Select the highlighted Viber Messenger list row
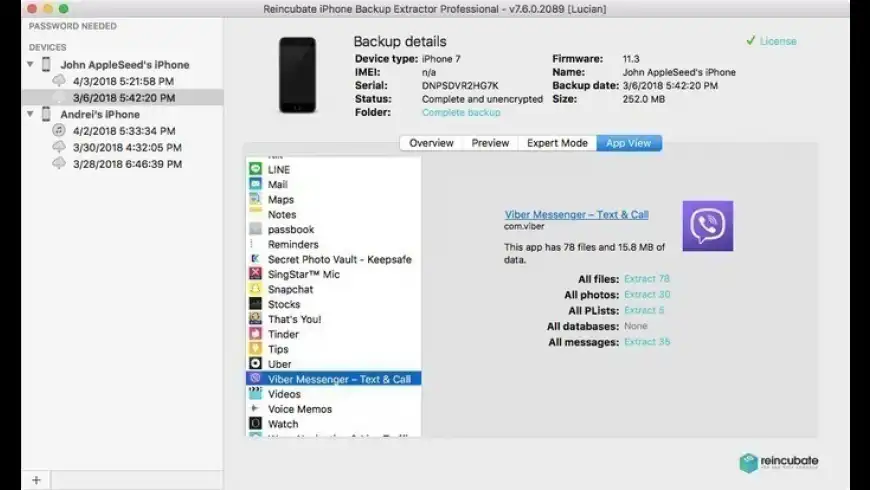Screen dimensions: 870x490 click(x=333, y=379)
